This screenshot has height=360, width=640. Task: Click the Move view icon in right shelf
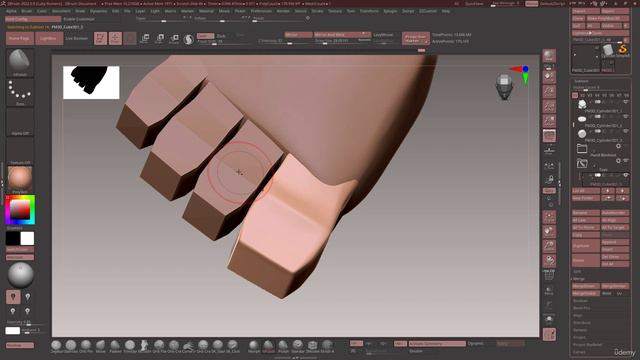point(549,232)
